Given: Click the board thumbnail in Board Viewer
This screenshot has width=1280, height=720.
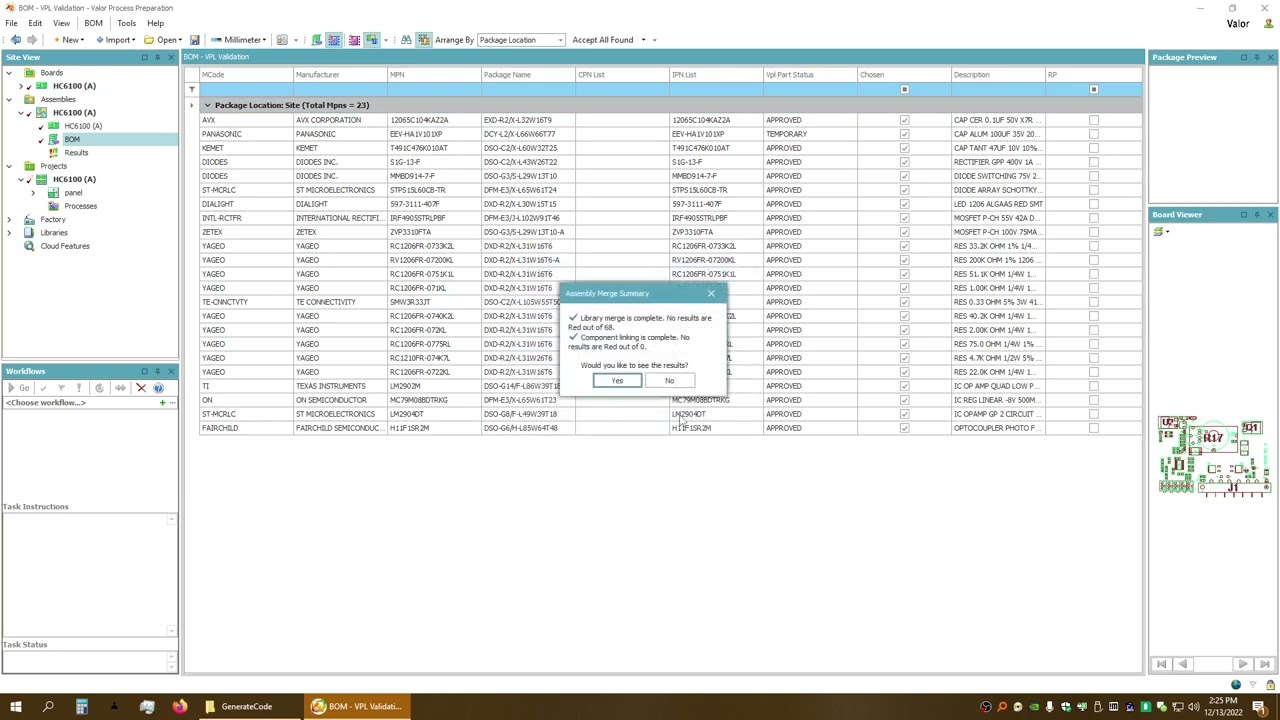Looking at the screenshot, I should (1213, 456).
